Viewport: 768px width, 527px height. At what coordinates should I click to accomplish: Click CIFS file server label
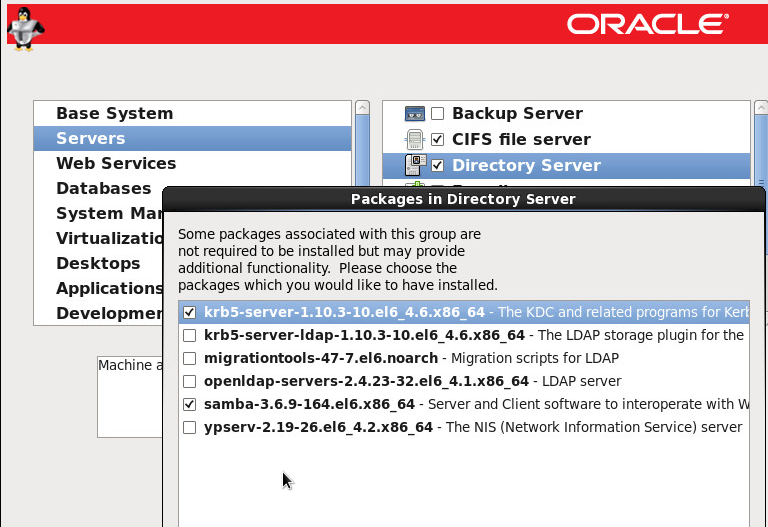521,140
